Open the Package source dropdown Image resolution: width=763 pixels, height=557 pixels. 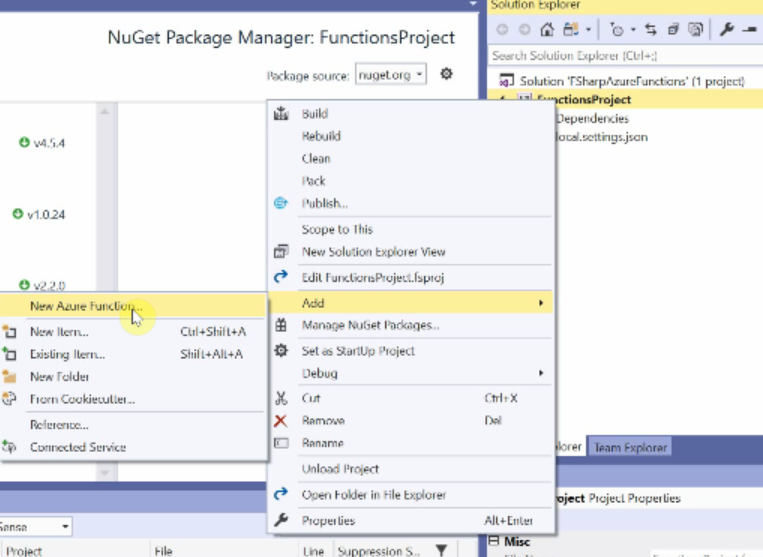(391, 75)
